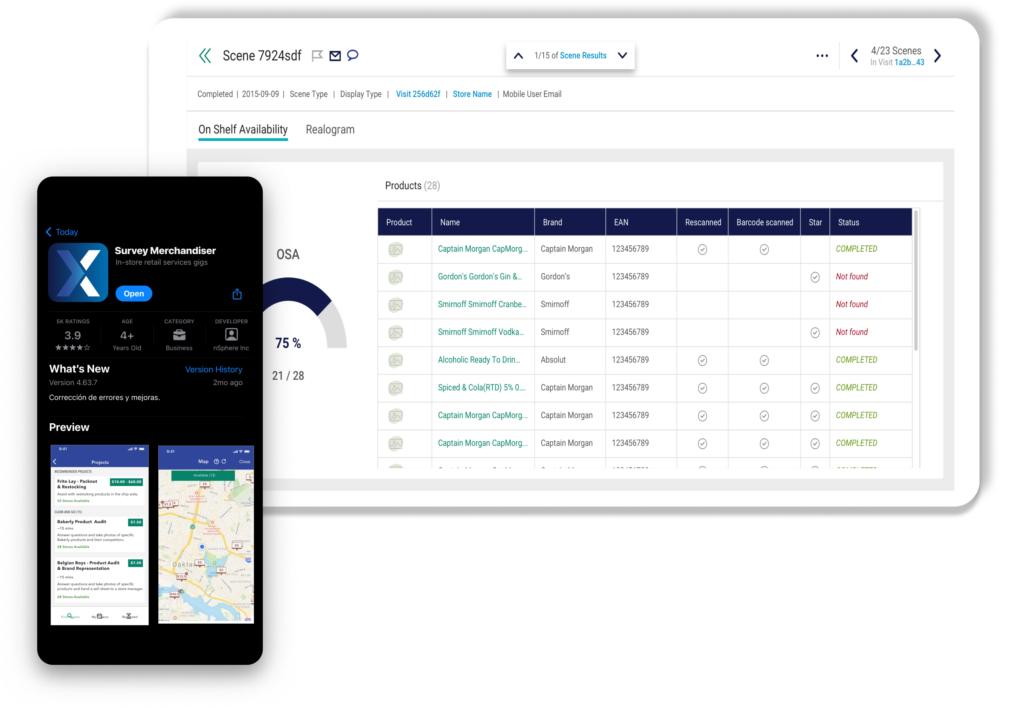The image size is (1024, 708).
Task: Click the products table vertical scrollbar
Action: click(x=917, y=280)
